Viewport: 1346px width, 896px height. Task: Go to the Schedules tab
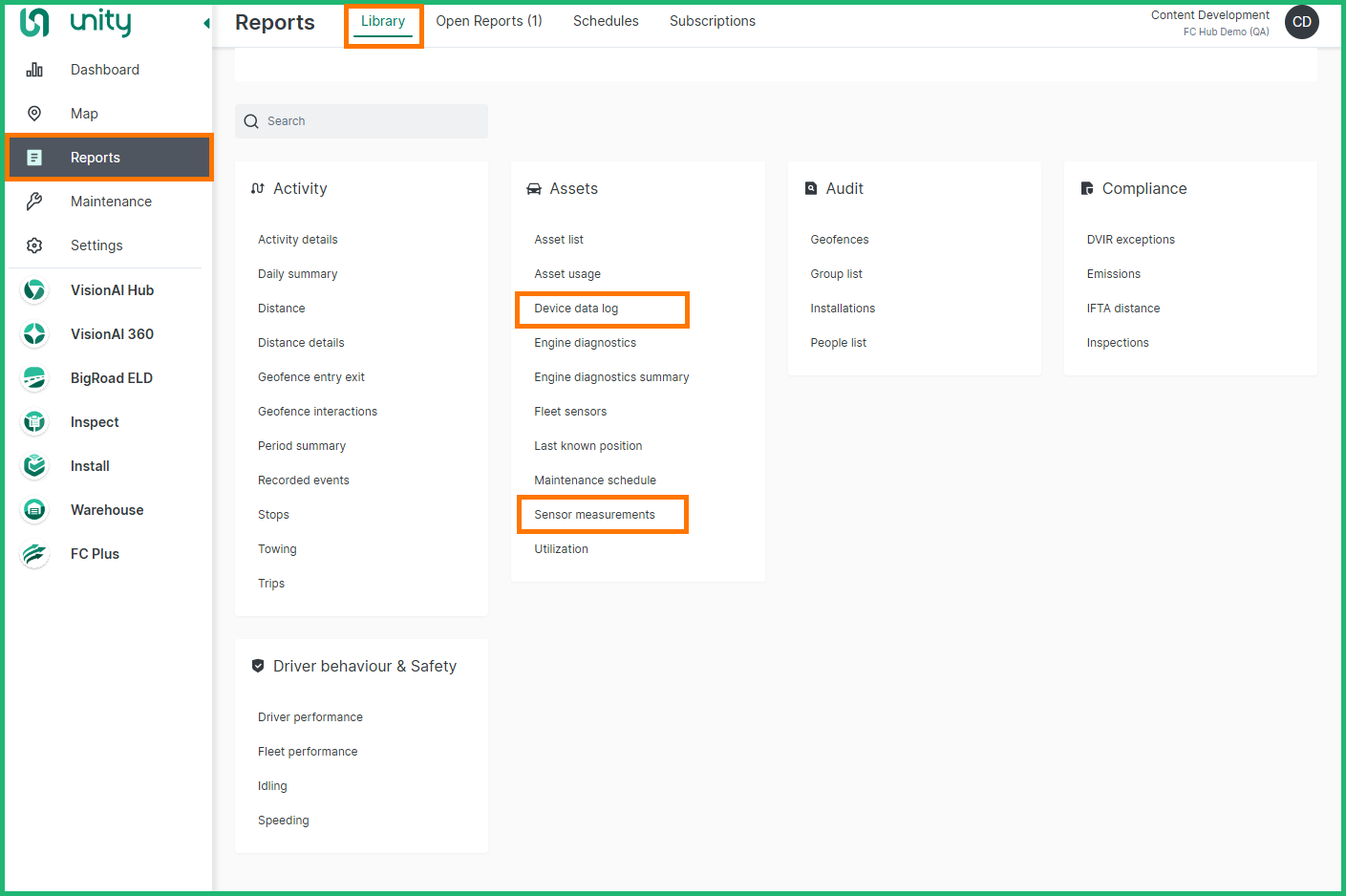coord(606,21)
